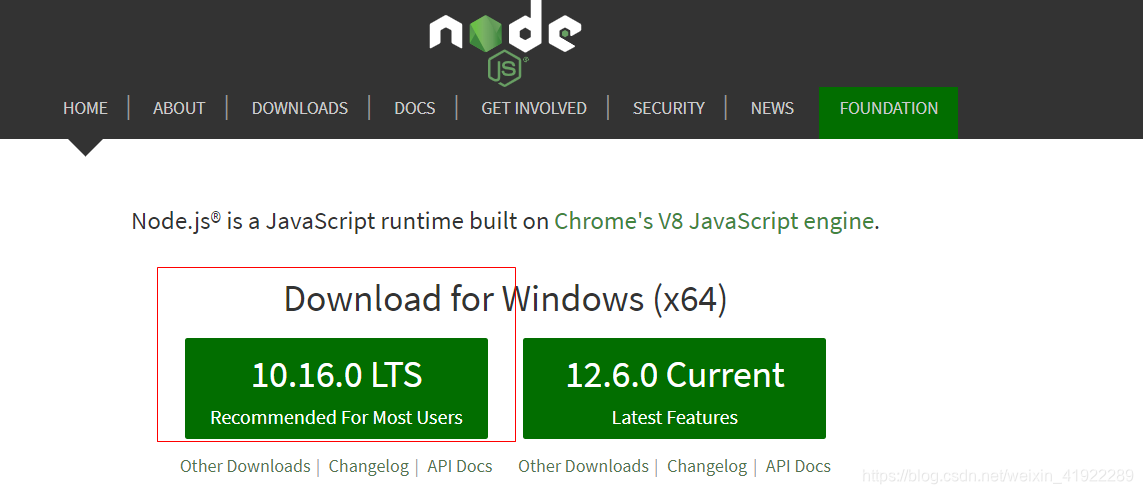Open the DOCS section
1143x494 pixels.
click(x=415, y=109)
